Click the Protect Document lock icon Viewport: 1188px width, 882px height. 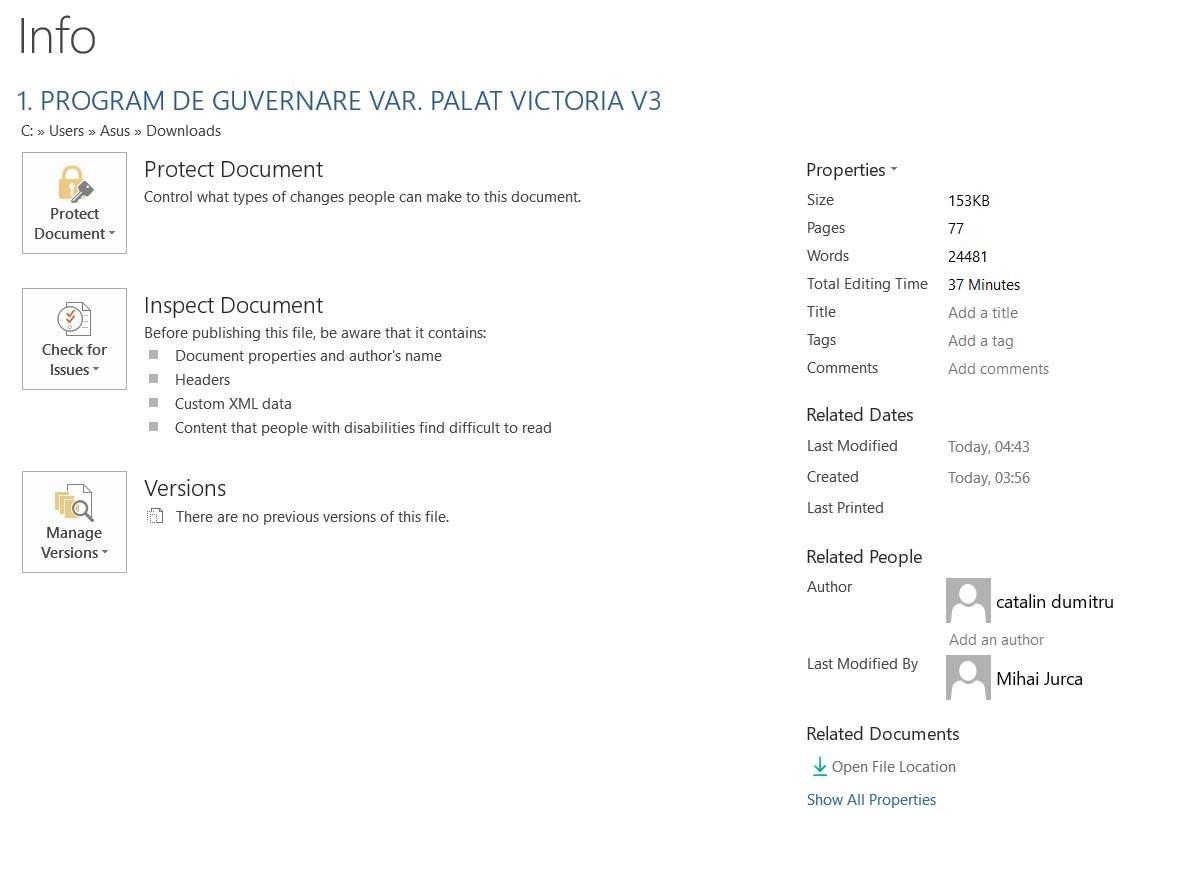point(74,185)
